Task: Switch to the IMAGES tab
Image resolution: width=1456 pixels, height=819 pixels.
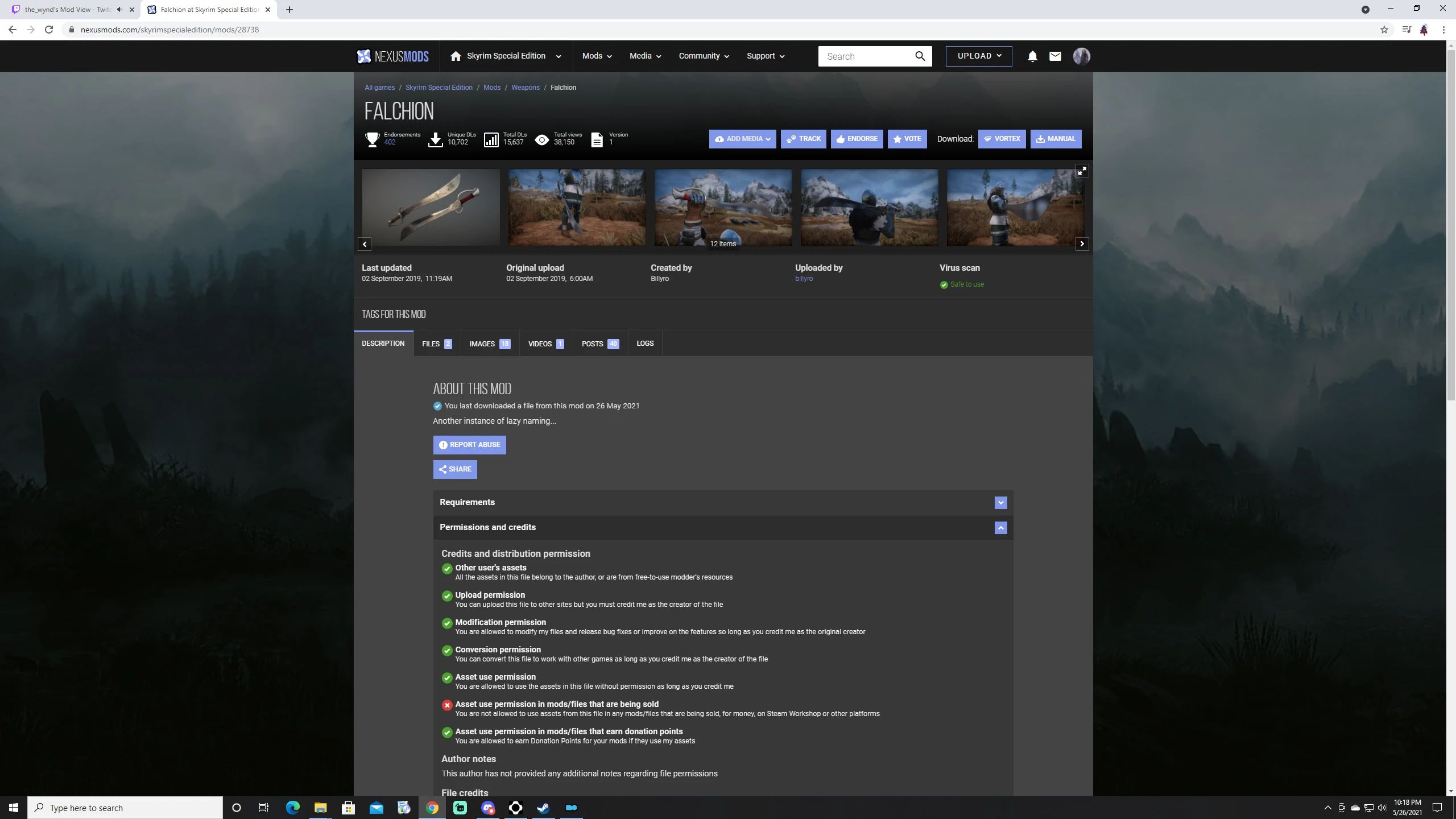Action: click(x=488, y=343)
